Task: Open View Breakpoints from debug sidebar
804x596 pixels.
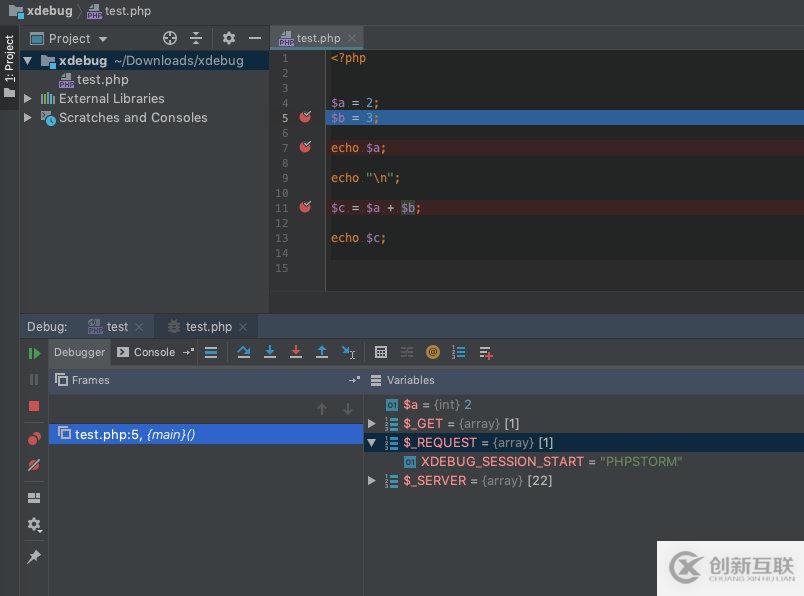Action: click(34, 439)
